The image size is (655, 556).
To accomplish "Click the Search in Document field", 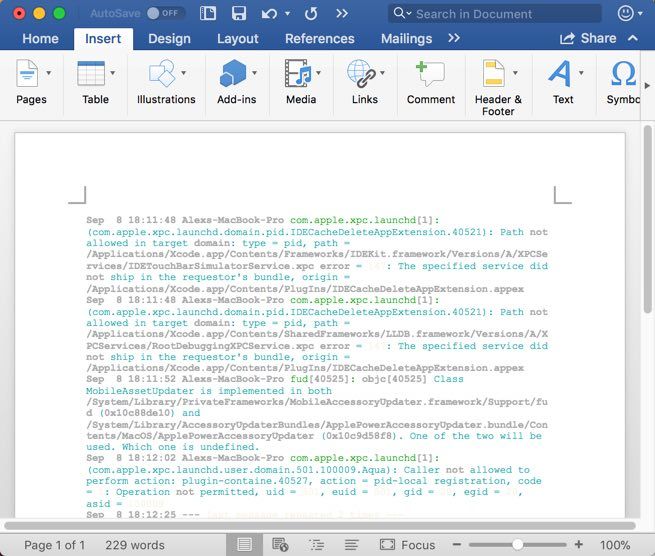I will click(495, 14).
